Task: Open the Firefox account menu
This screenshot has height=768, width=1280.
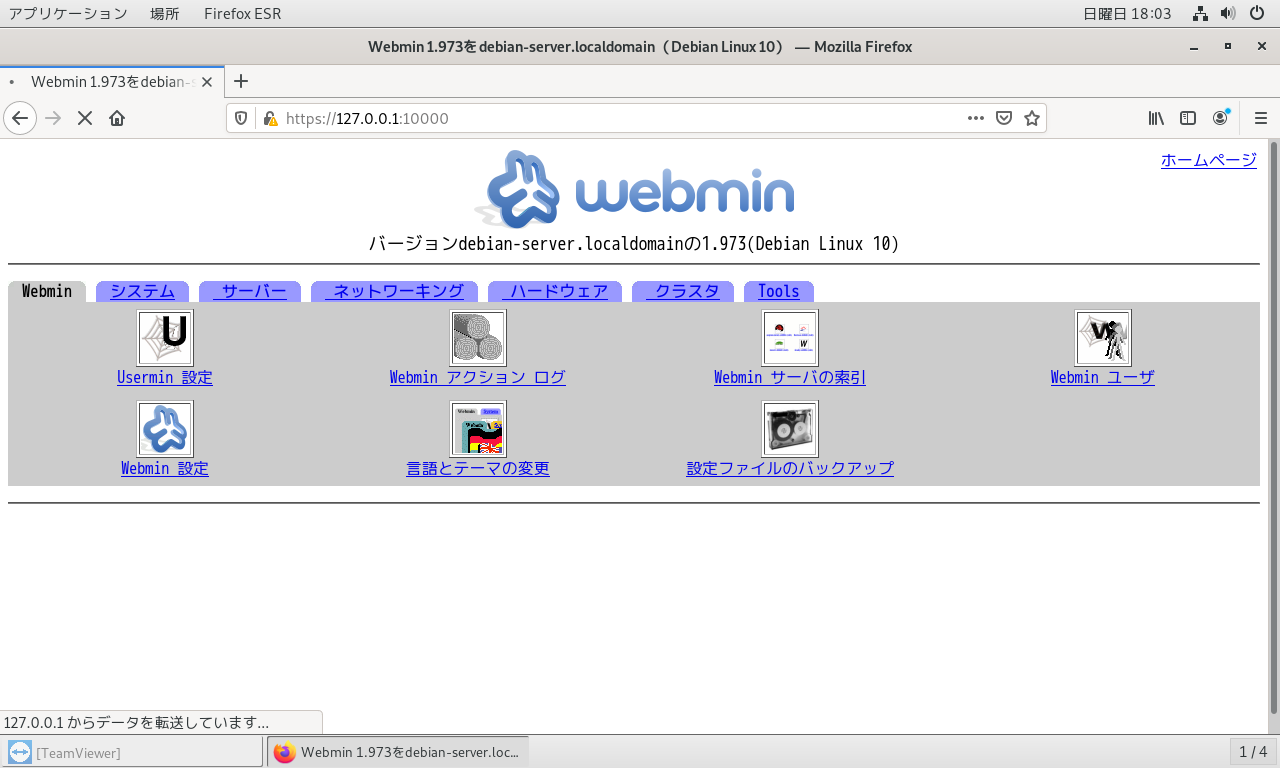Action: point(1220,118)
